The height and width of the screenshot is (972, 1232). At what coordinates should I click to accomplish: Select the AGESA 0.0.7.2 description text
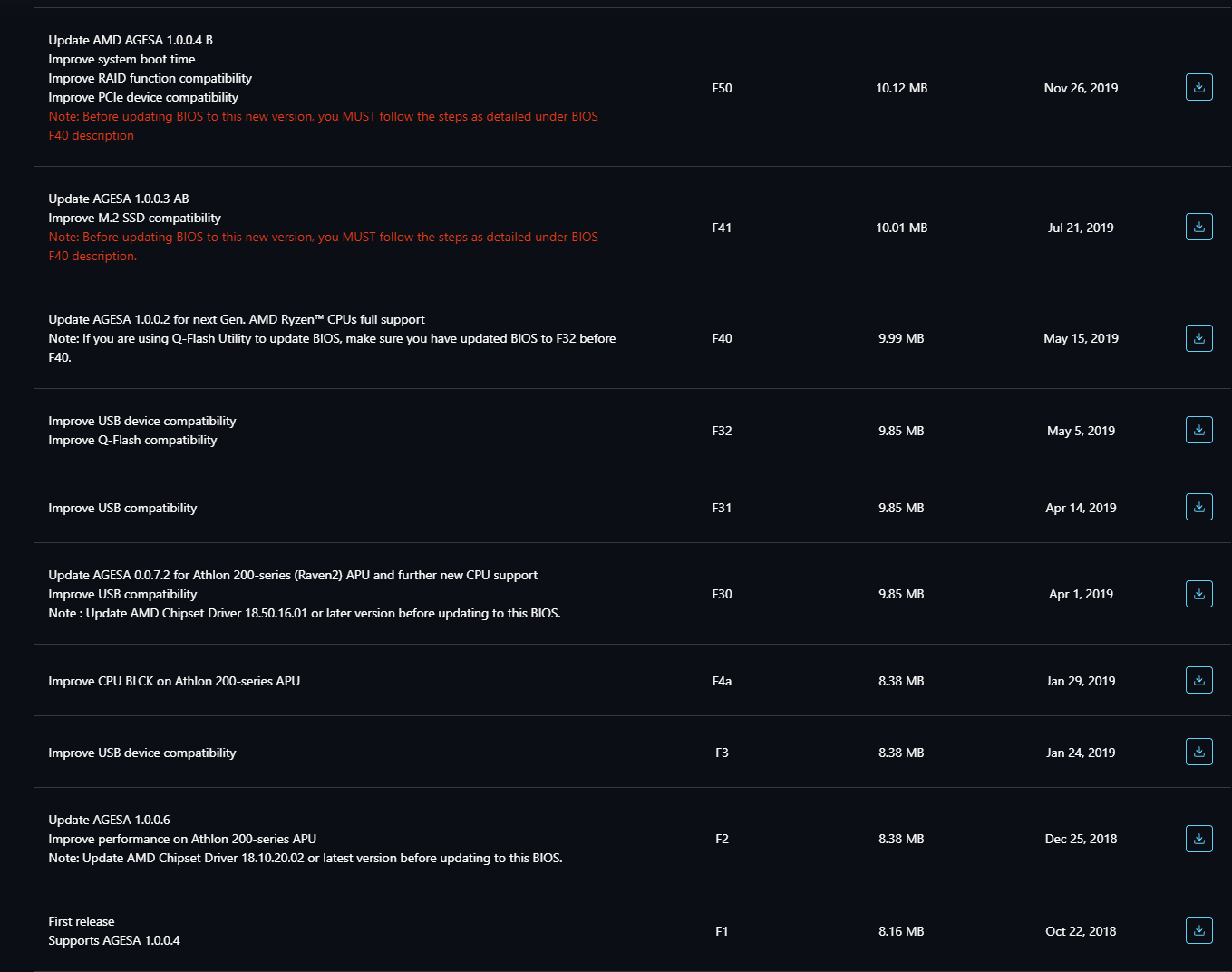click(293, 575)
